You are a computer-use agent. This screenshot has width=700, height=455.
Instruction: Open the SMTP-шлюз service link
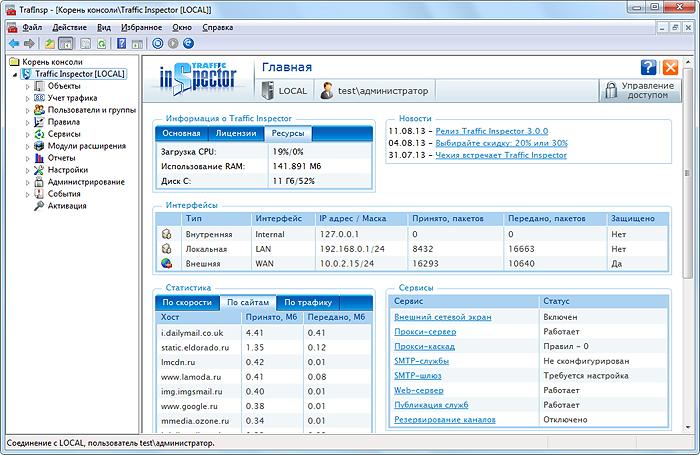tap(417, 376)
